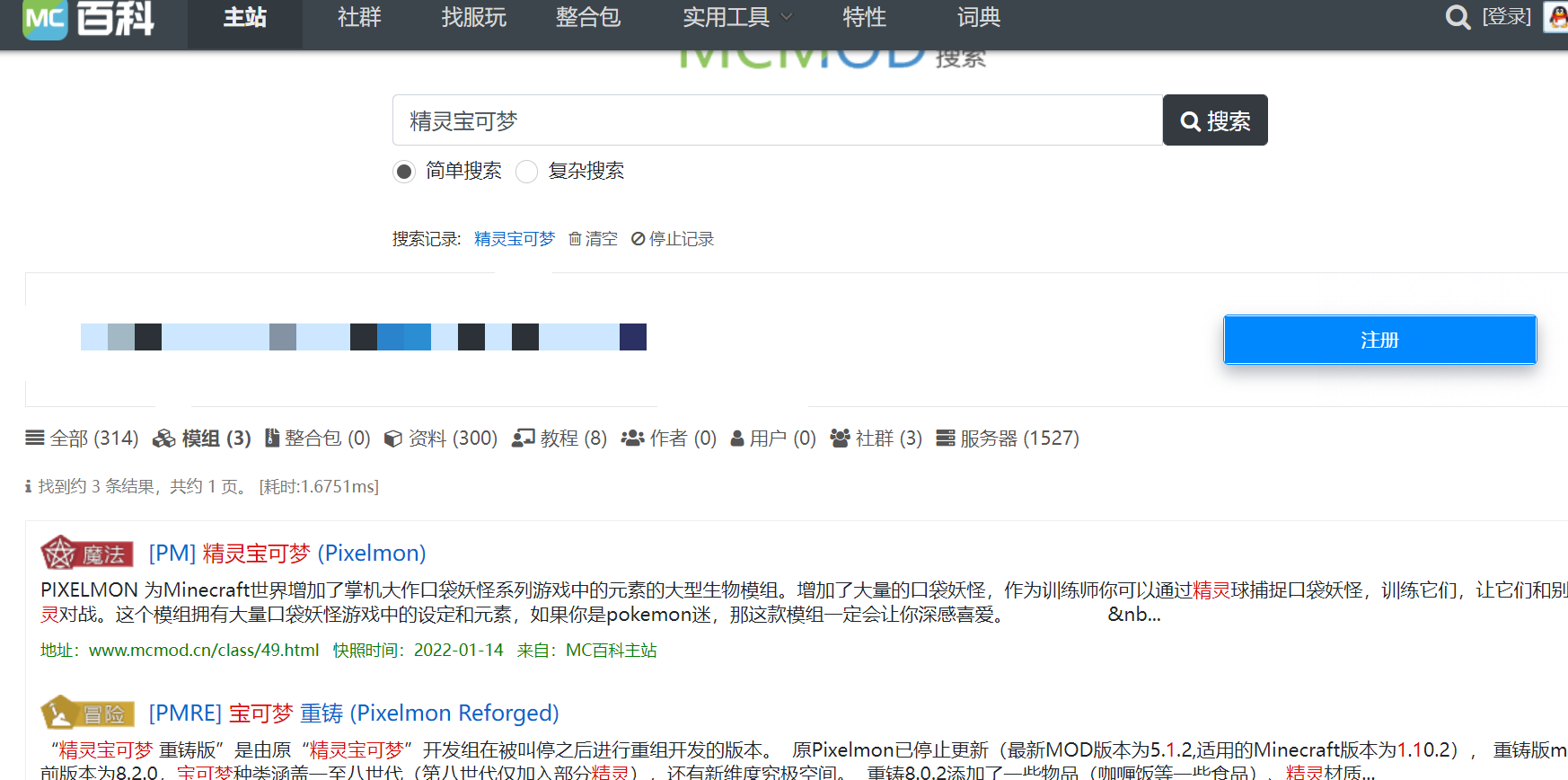Click the address www.mcmod.cn/class/49.html
The image size is (1568, 780).
click(x=204, y=651)
